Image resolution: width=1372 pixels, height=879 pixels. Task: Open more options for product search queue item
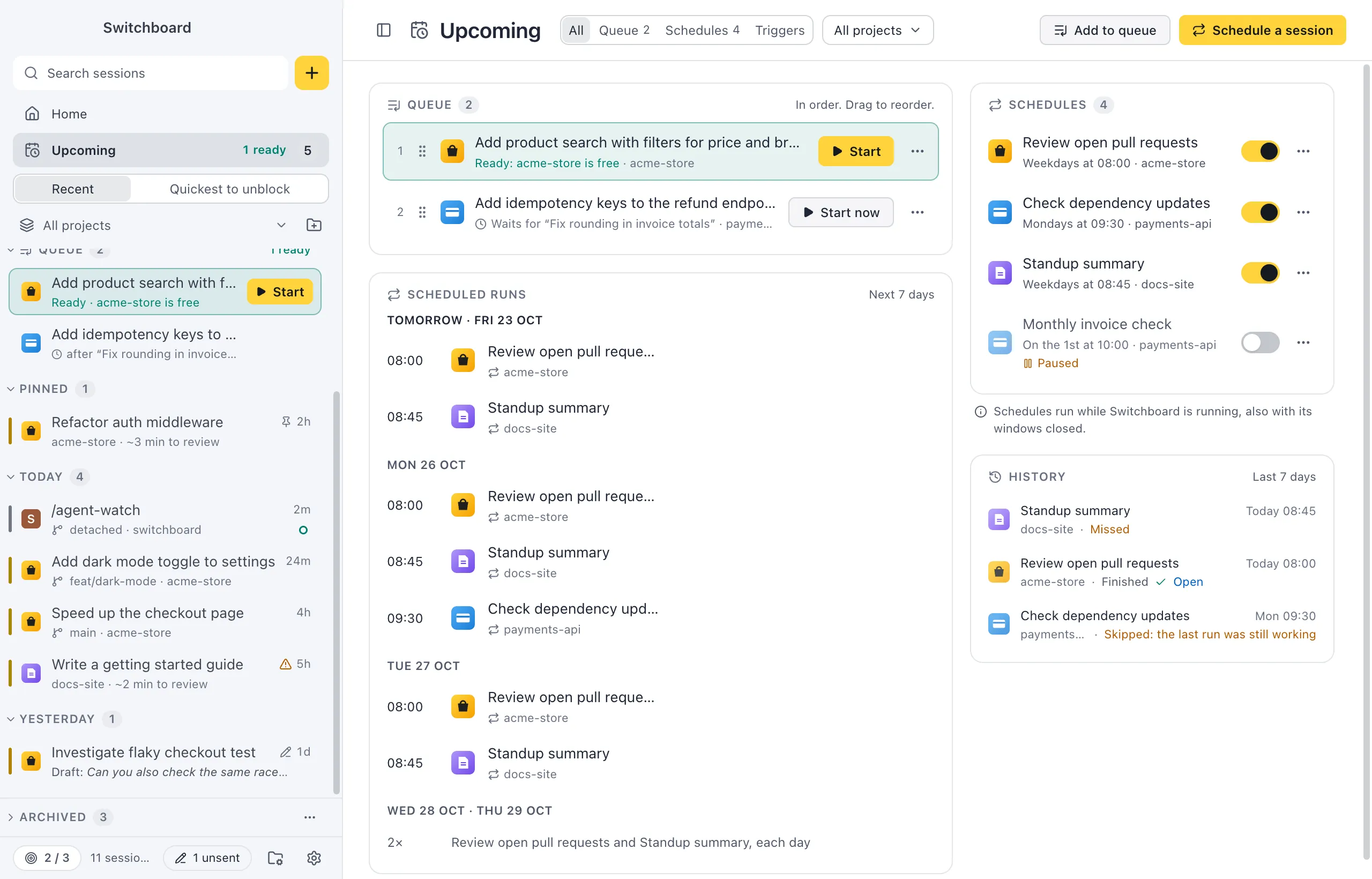917,151
